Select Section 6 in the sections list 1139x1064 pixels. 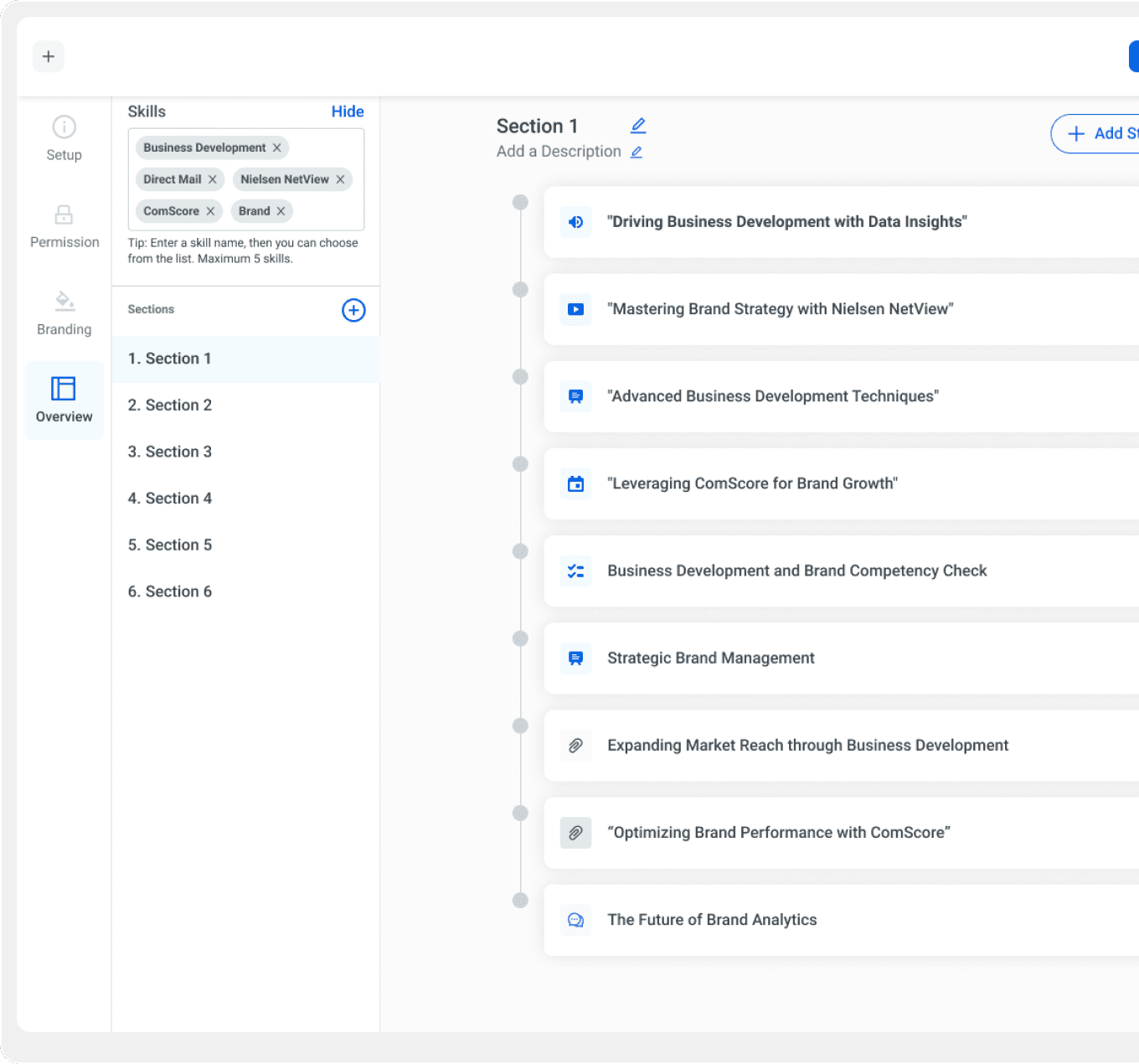170,591
